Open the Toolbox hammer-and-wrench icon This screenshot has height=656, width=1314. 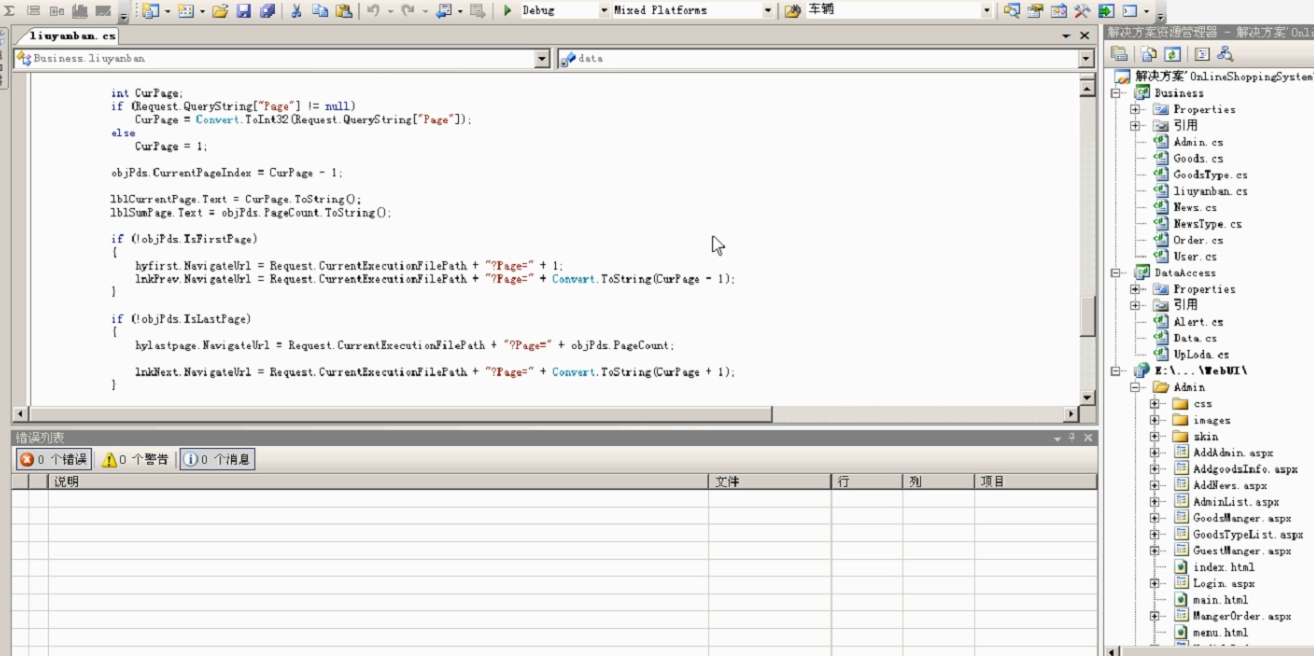pos(1082,11)
